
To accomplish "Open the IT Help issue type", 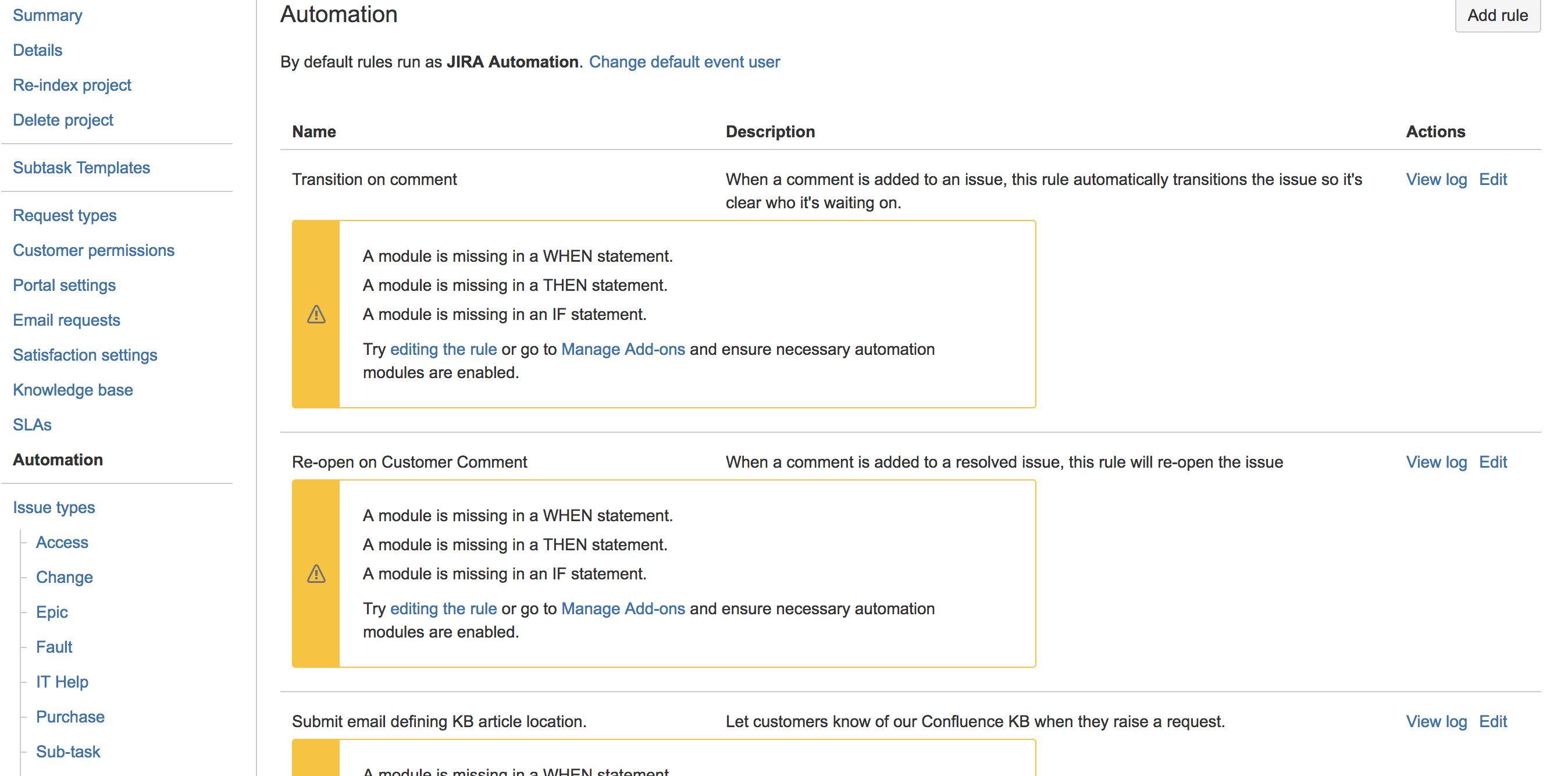I will (x=62, y=682).
